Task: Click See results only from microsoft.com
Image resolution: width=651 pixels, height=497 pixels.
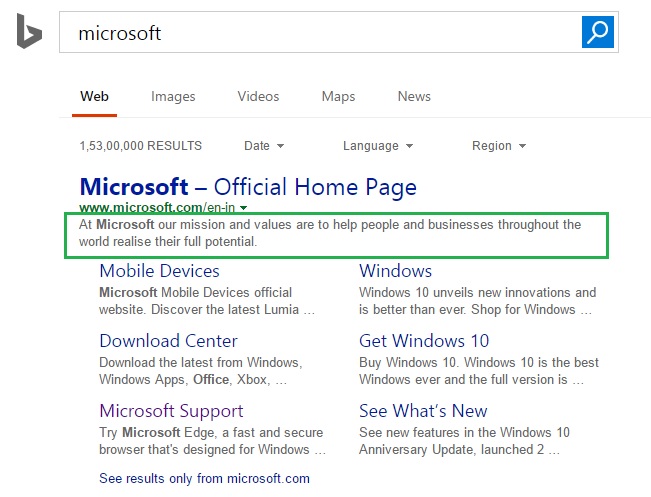Action: (204, 478)
